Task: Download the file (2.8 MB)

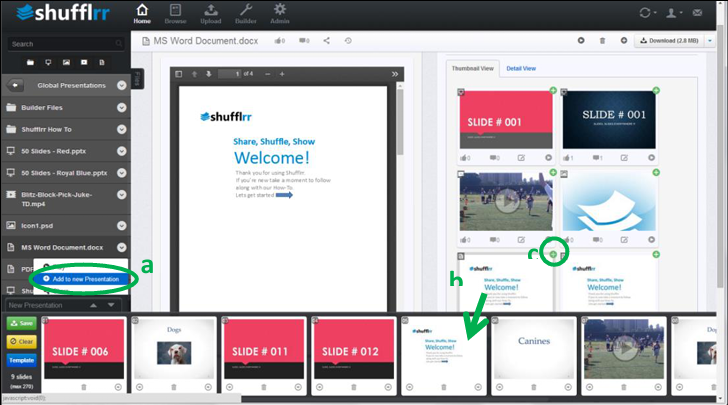Action: pyautogui.click(x=670, y=41)
